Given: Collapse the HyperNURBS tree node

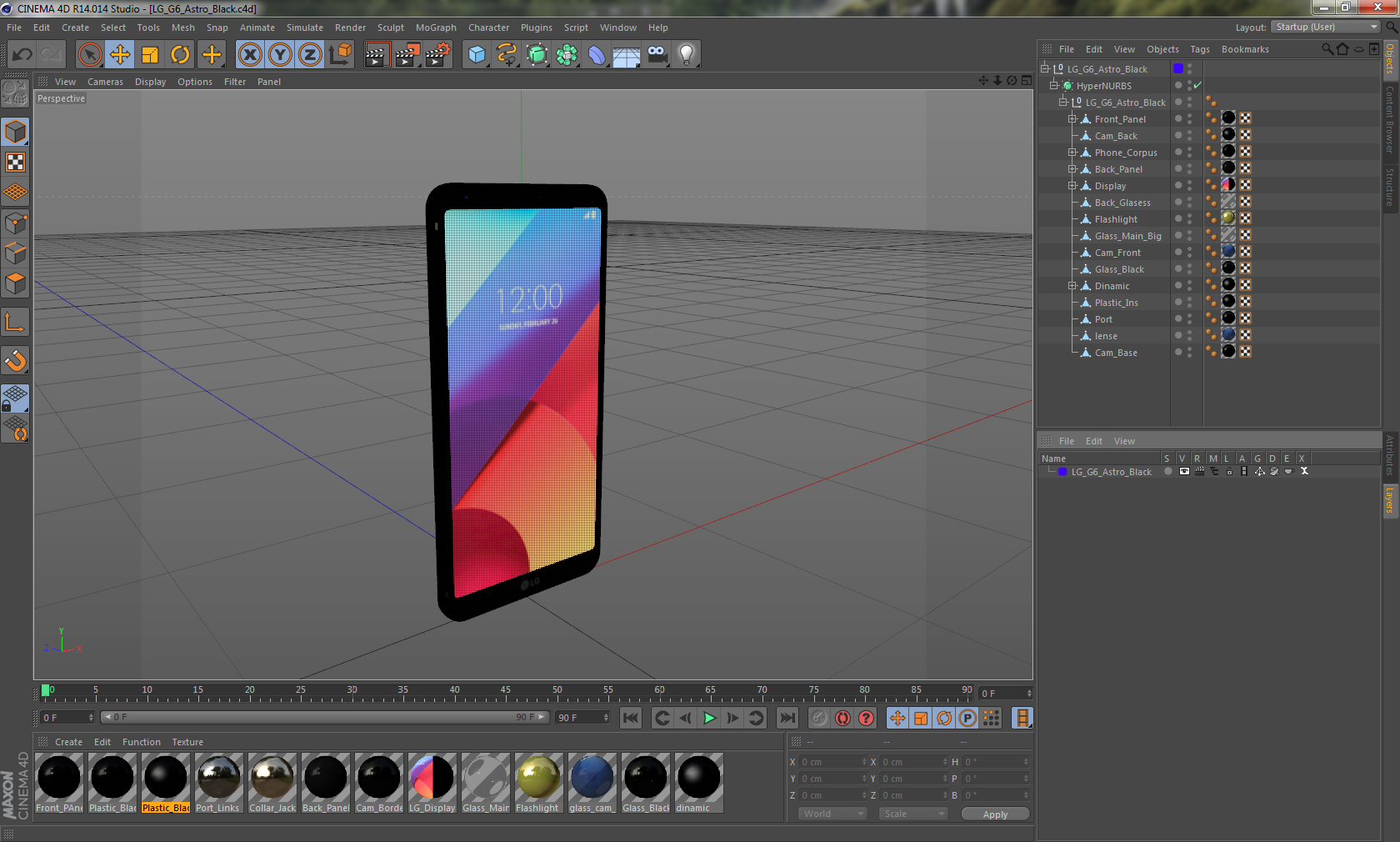Looking at the screenshot, I should [x=1054, y=86].
